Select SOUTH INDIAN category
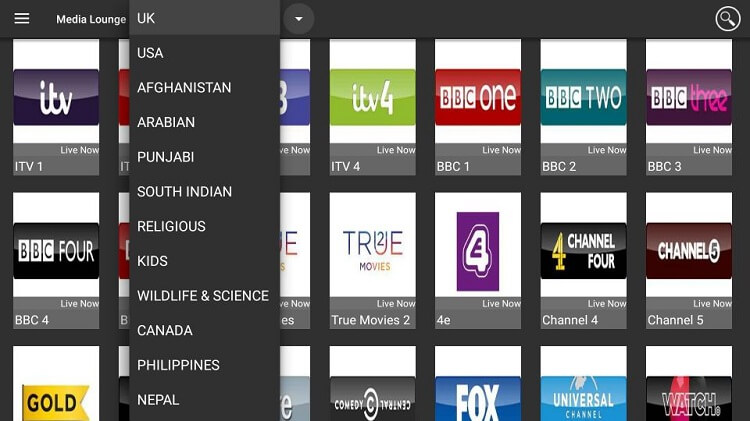 click(x=204, y=192)
